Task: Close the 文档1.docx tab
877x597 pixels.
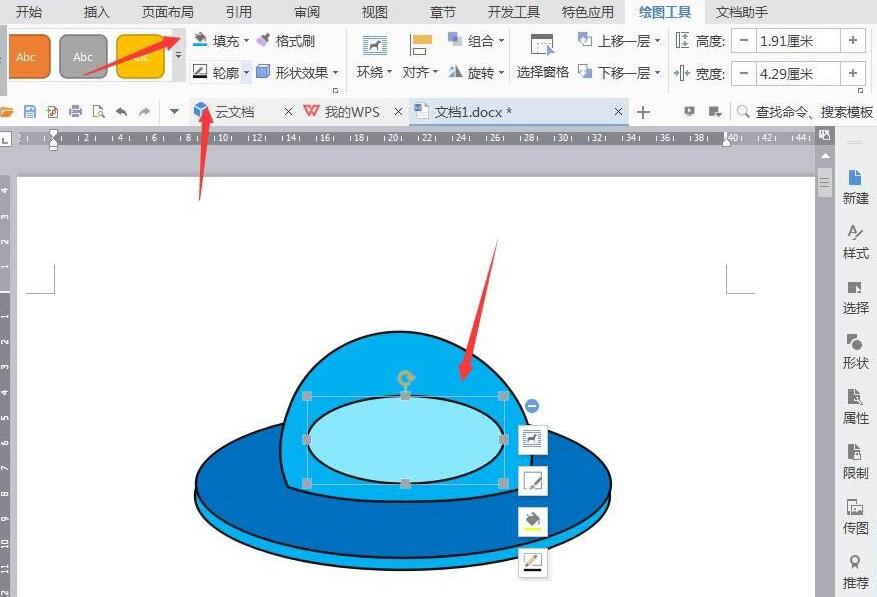Action: [618, 112]
